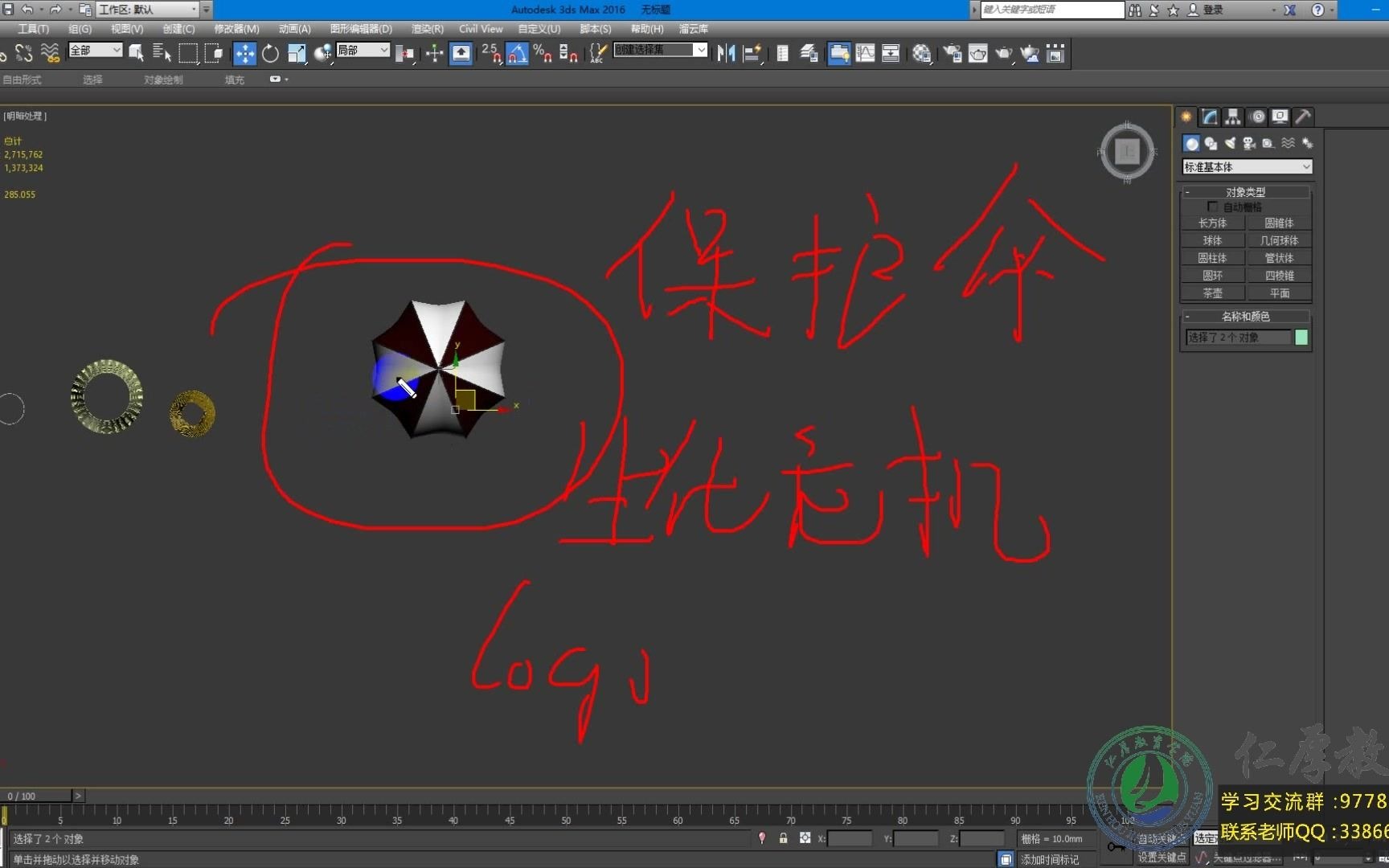1389x868 pixels.
Task: Click the Mirror tool icon
Action: coord(727,54)
